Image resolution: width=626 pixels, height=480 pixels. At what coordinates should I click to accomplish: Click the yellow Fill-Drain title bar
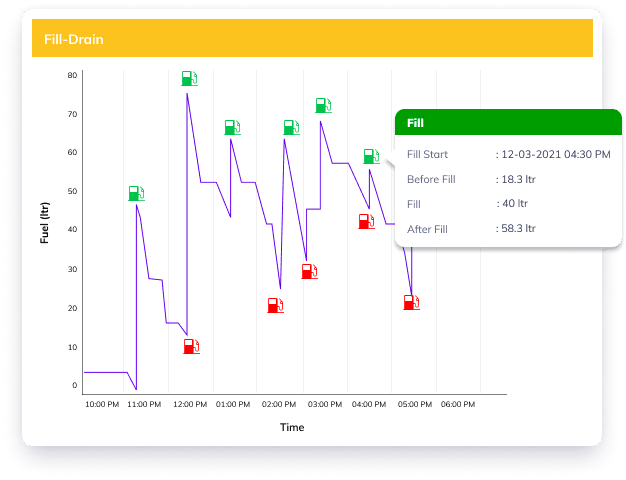[312, 39]
